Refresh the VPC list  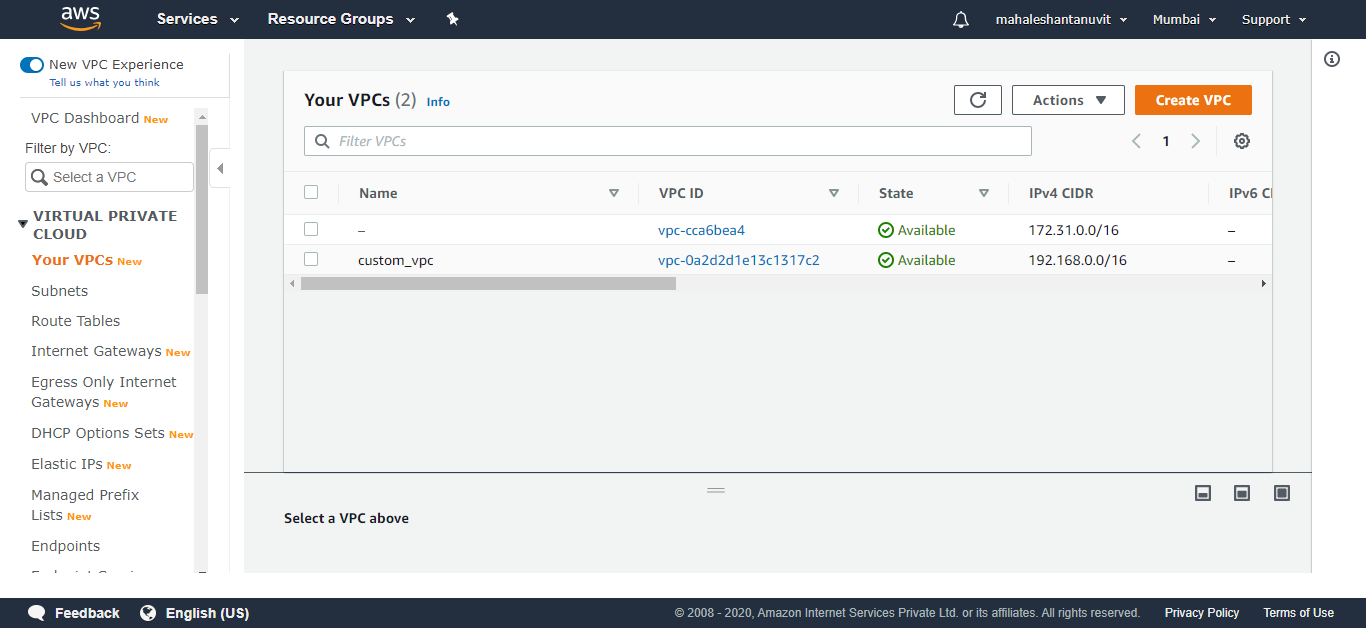(977, 99)
